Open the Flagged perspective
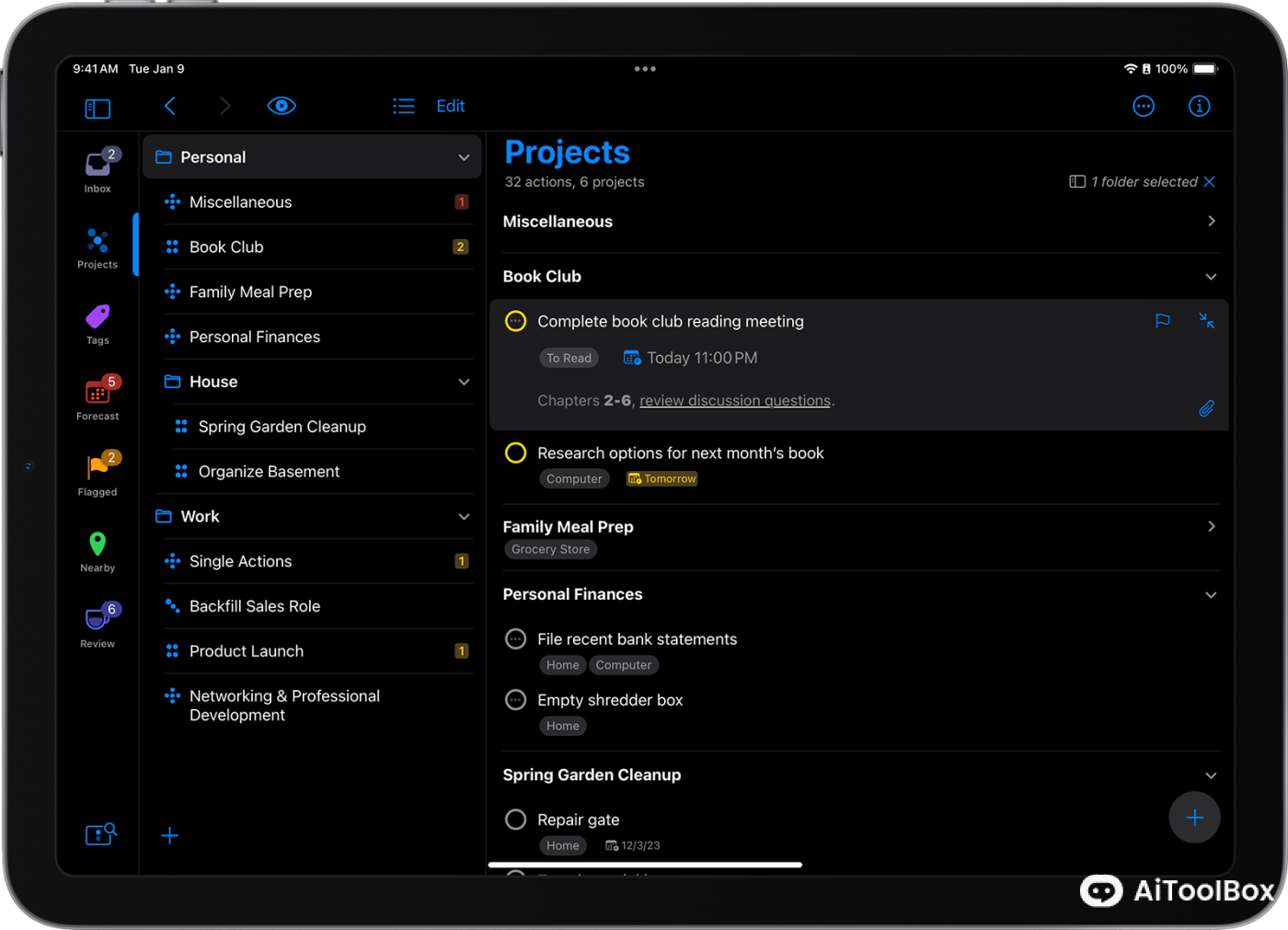Image resolution: width=1288 pixels, height=930 pixels. pyautogui.click(x=97, y=472)
